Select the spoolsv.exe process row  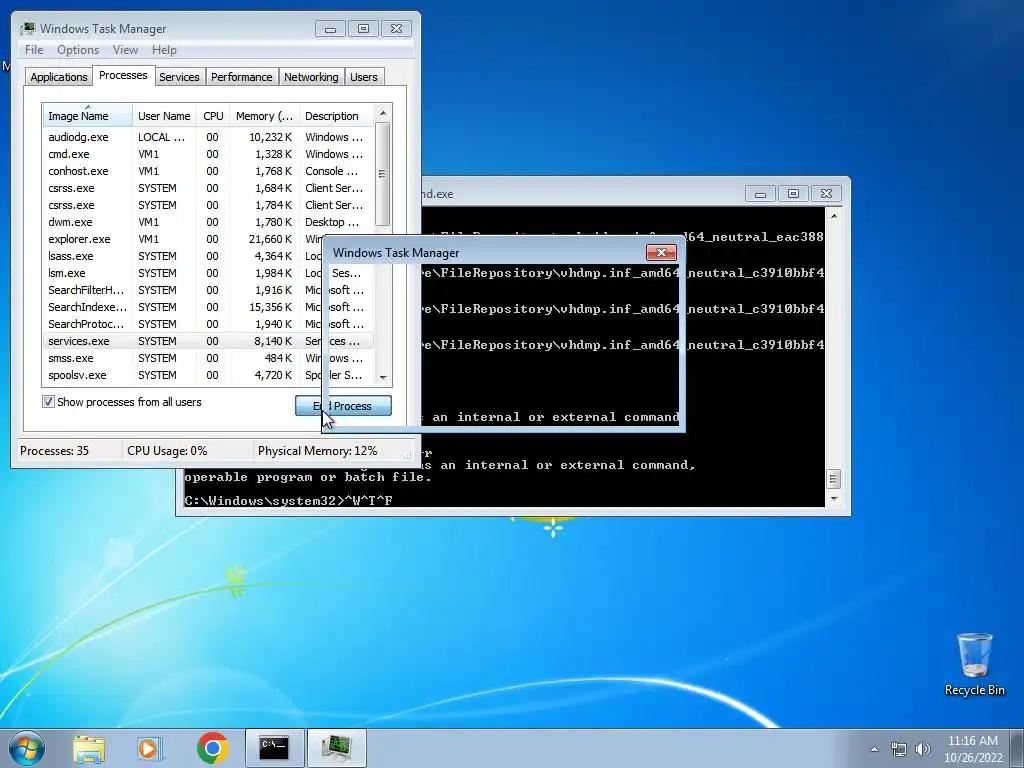click(x=208, y=375)
